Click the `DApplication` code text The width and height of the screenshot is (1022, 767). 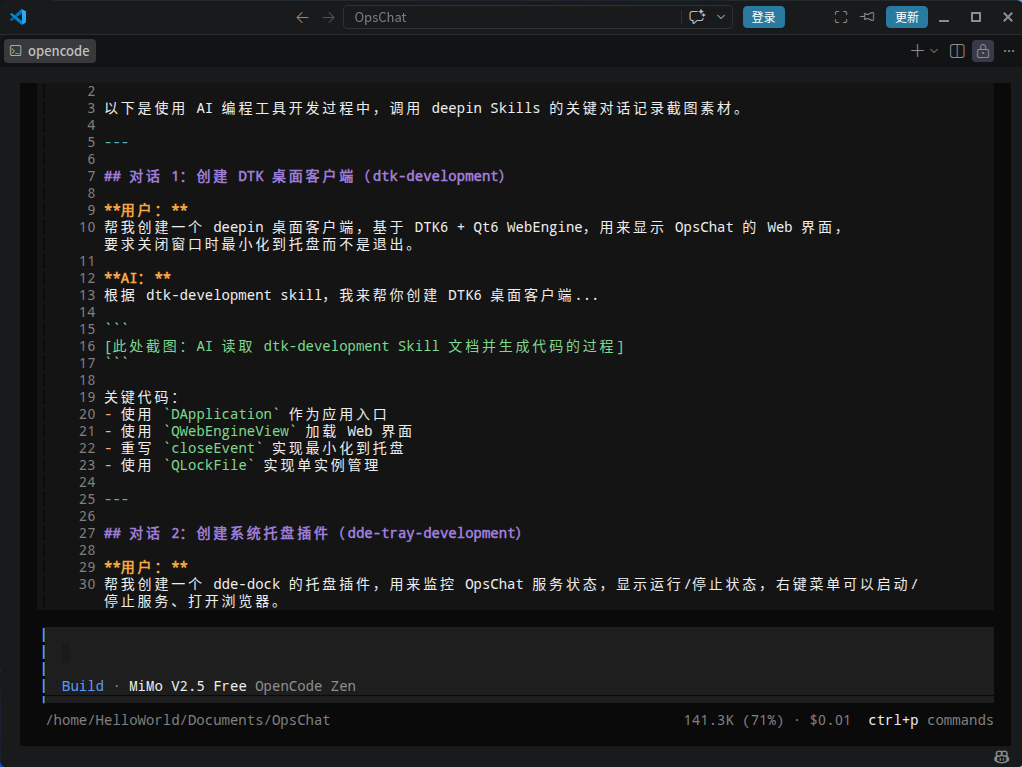pyautogui.click(x=222, y=414)
